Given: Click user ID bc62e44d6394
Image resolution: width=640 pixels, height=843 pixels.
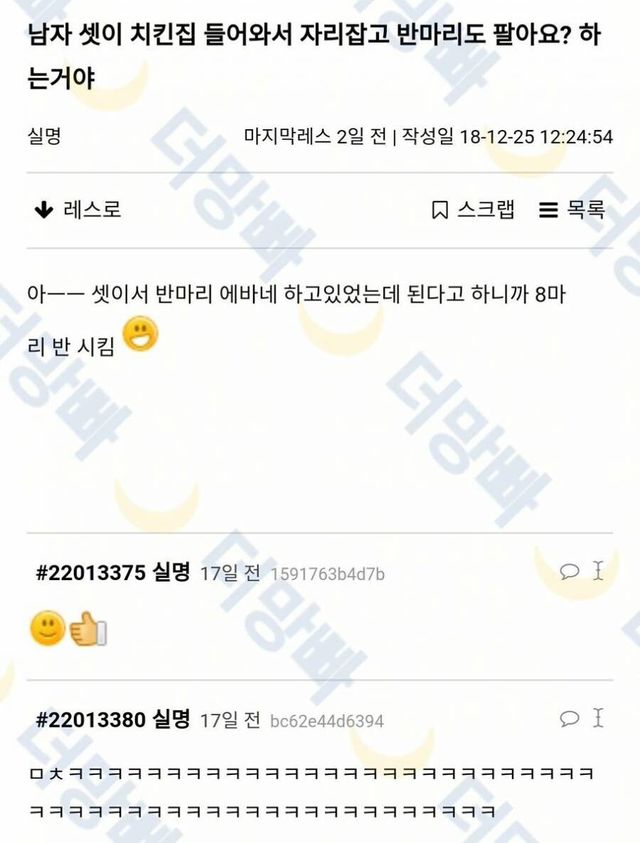Looking at the screenshot, I should click(x=327, y=721).
